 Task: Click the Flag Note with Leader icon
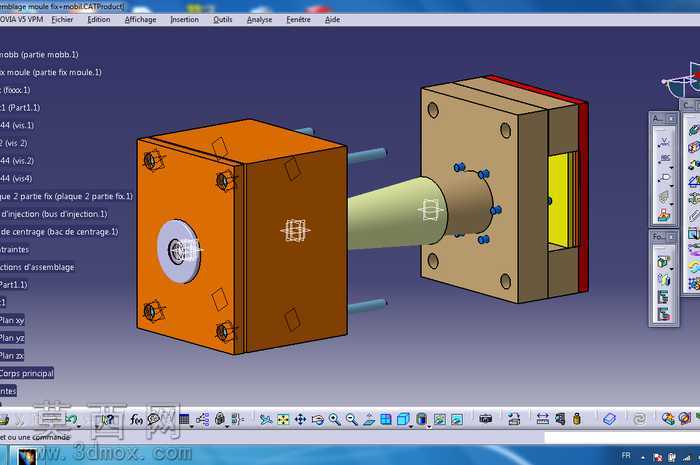(664, 178)
